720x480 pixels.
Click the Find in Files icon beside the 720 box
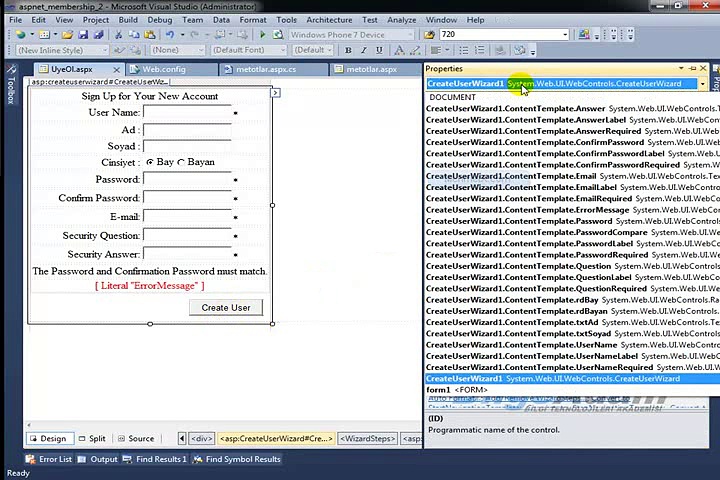[x=429, y=34]
